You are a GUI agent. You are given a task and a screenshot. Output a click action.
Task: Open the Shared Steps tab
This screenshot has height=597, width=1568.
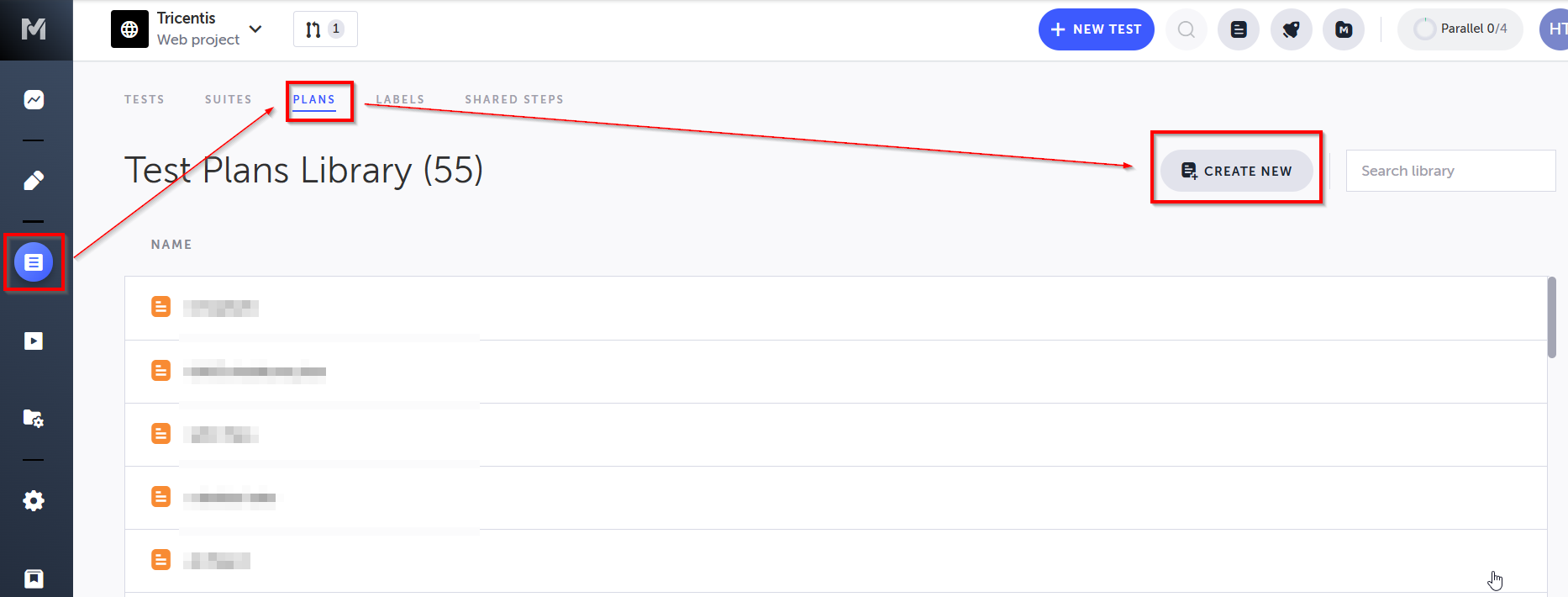click(x=514, y=99)
